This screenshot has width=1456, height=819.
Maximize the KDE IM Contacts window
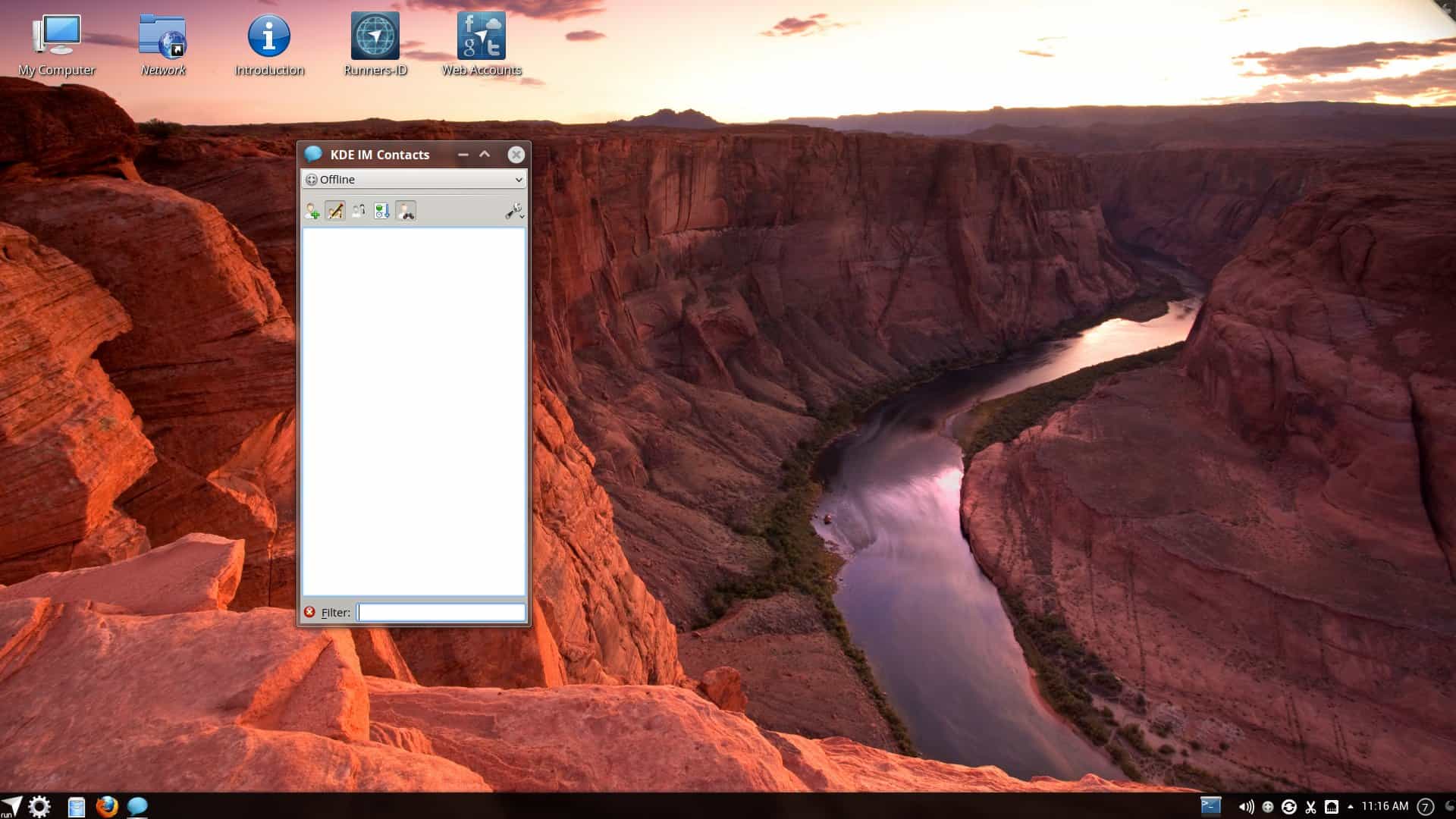click(x=485, y=155)
